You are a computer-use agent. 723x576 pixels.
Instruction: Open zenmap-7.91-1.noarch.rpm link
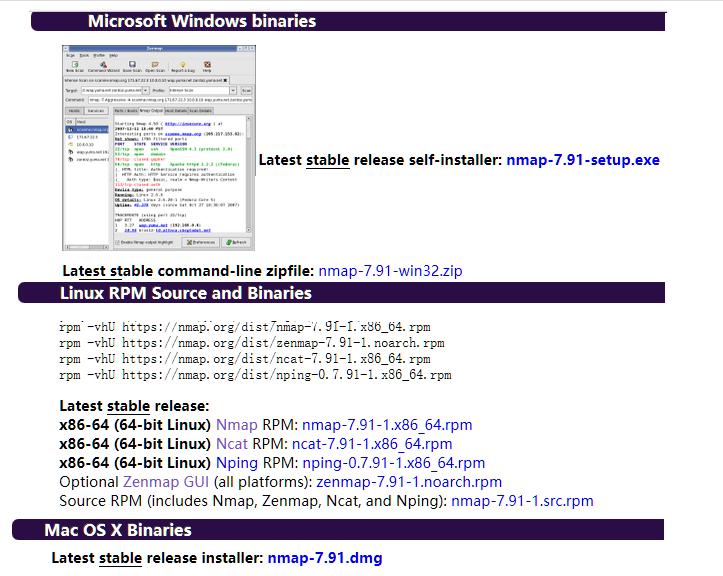click(x=409, y=482)
